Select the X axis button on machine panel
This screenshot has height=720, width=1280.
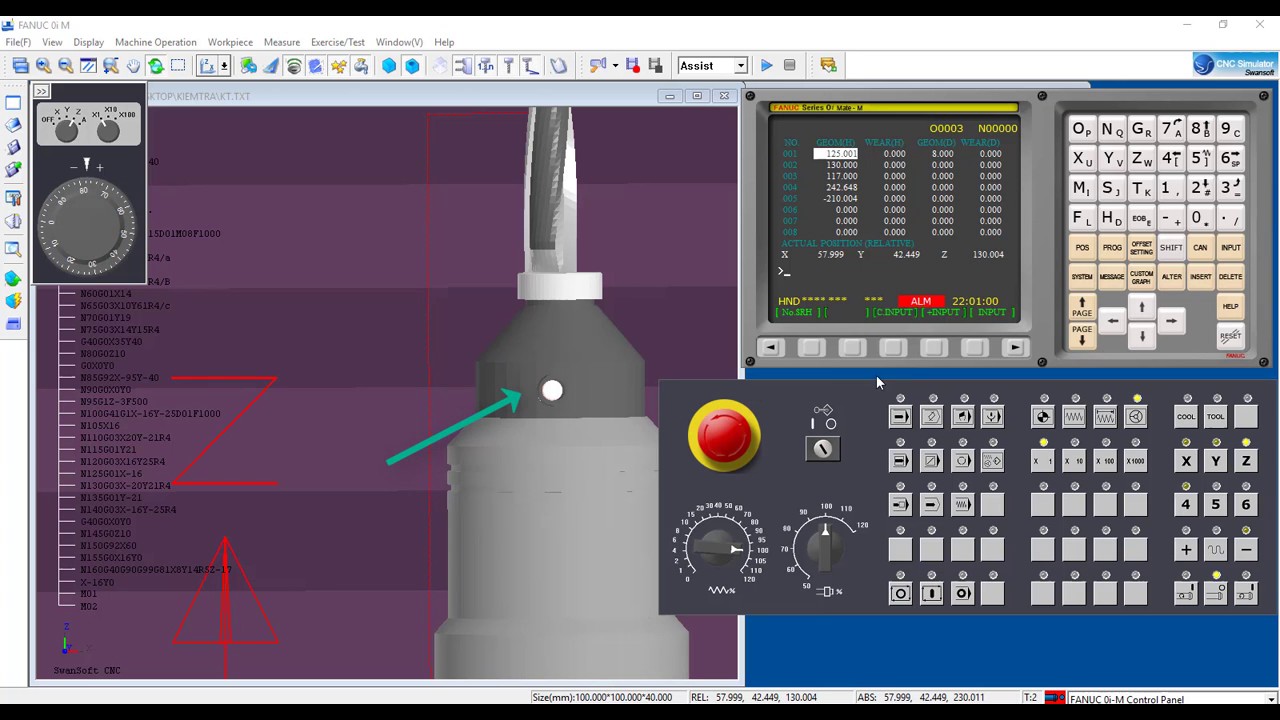pos(1186,461)
